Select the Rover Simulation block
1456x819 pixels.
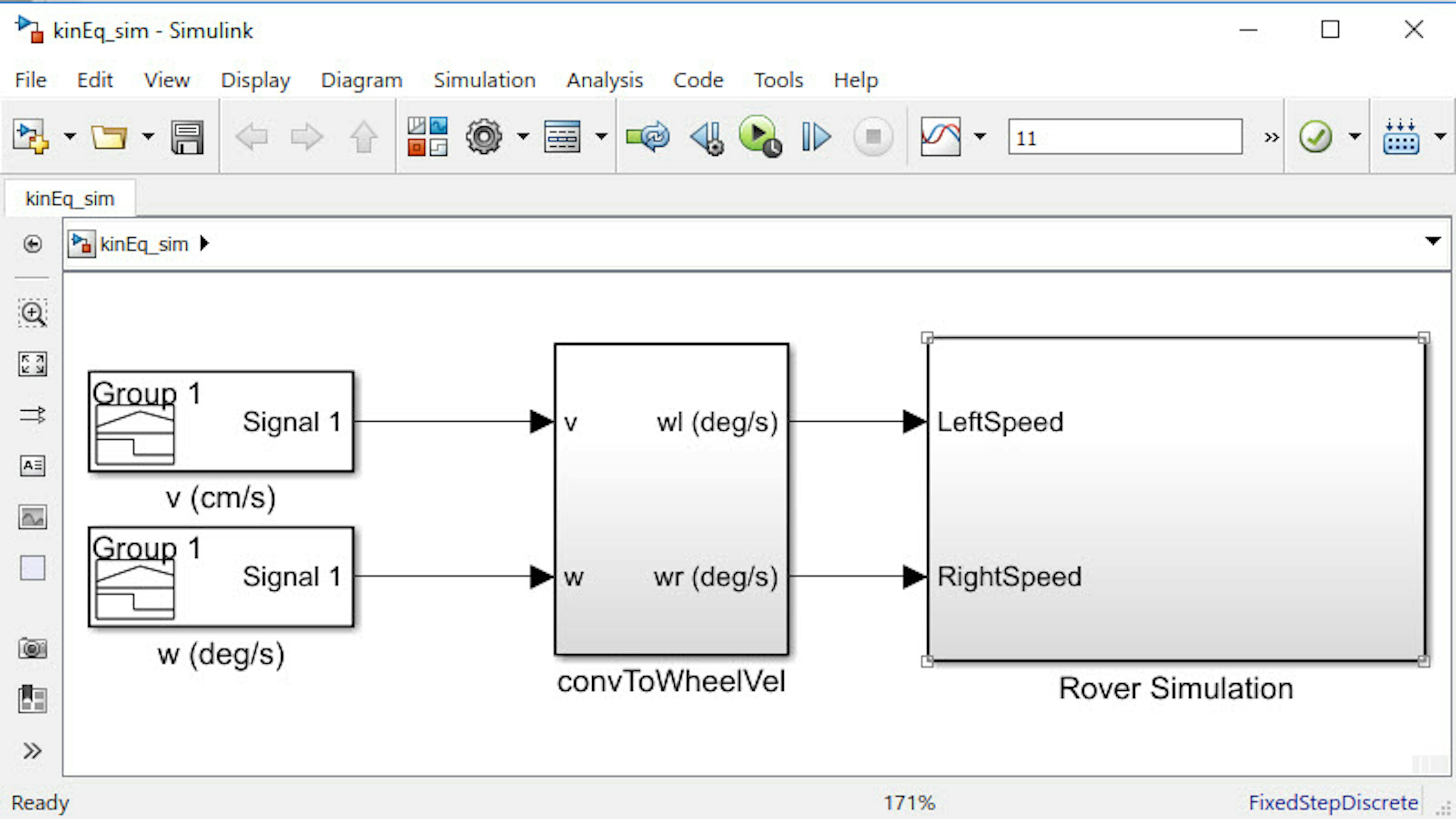pos(1176,499)
